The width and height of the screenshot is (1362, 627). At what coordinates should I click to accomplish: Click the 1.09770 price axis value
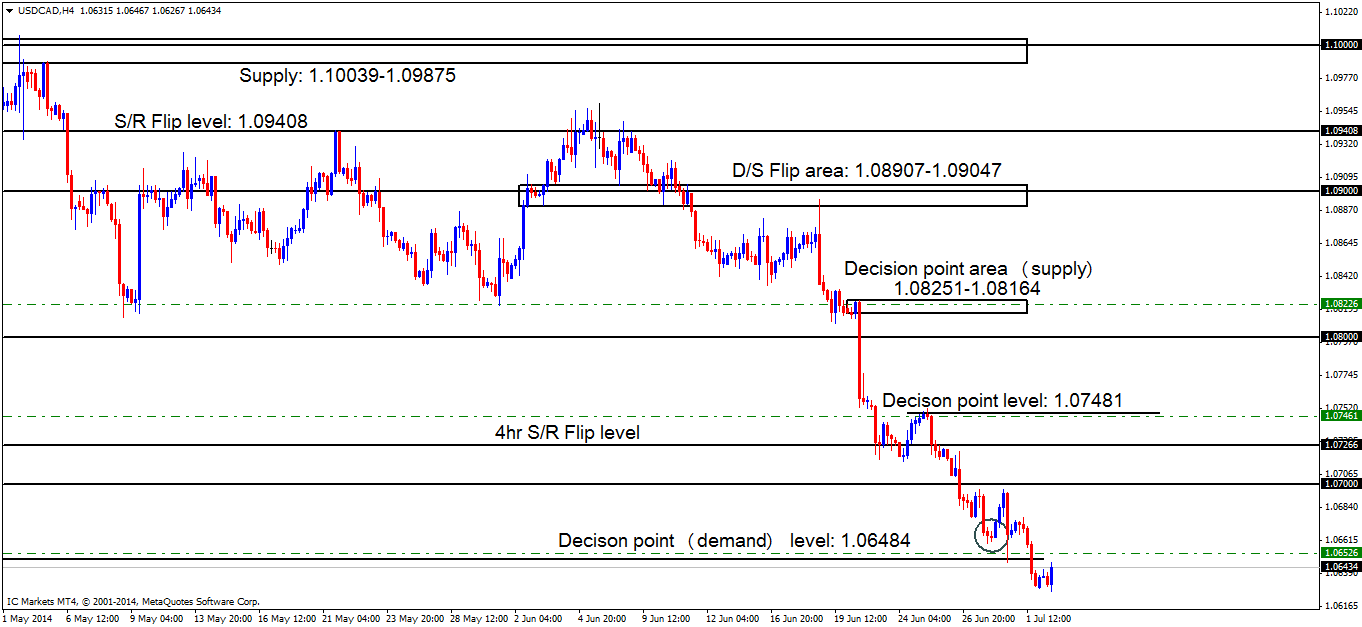(1341, 77)
